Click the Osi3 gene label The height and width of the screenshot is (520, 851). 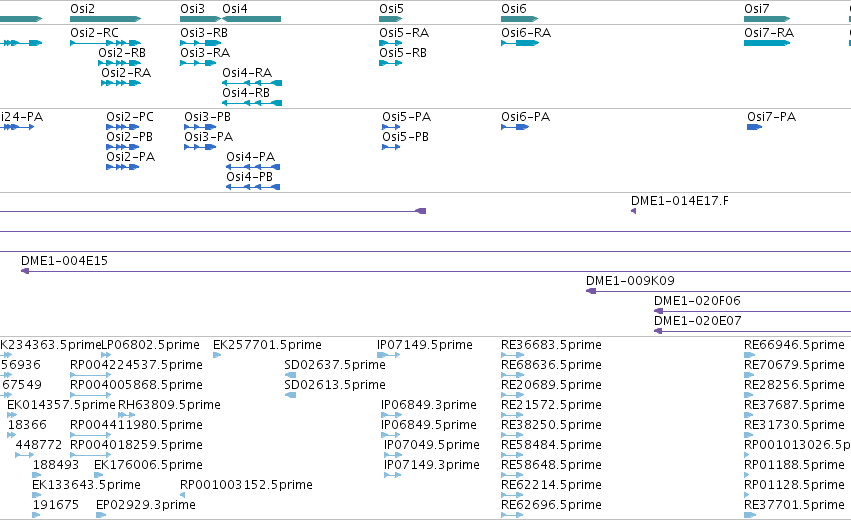[x=193, y=9]
